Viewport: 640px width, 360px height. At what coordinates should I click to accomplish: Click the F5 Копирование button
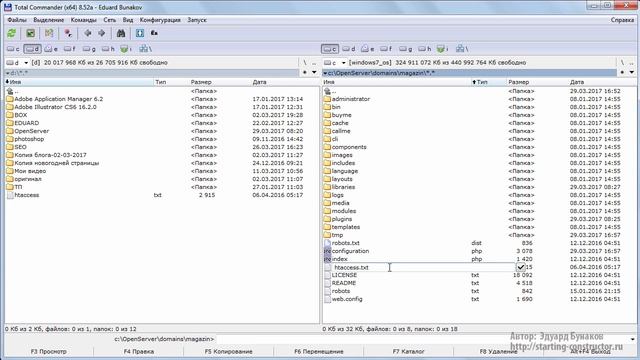229,351
